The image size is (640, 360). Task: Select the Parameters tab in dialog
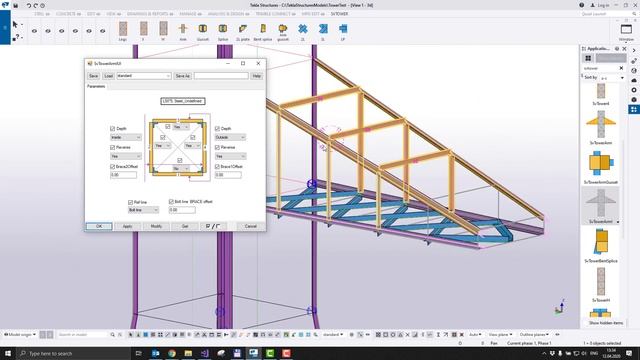pos(96,87)
